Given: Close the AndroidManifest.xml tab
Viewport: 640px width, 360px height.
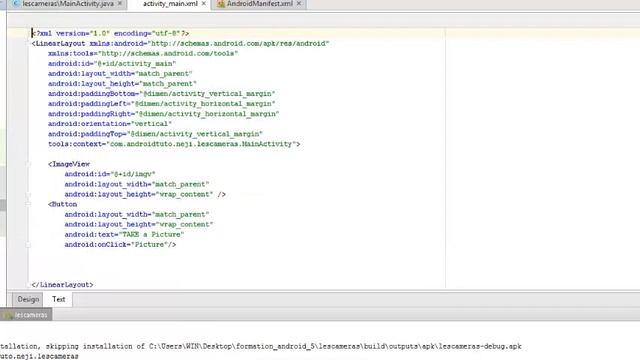Looking at the screenshot, I should click(x=299, y=3).
